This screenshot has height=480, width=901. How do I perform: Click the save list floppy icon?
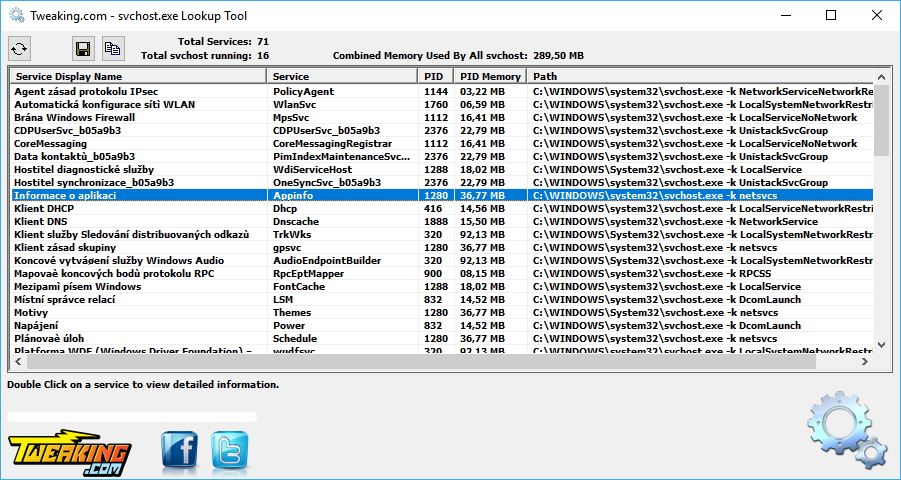(x=83, y=49)
